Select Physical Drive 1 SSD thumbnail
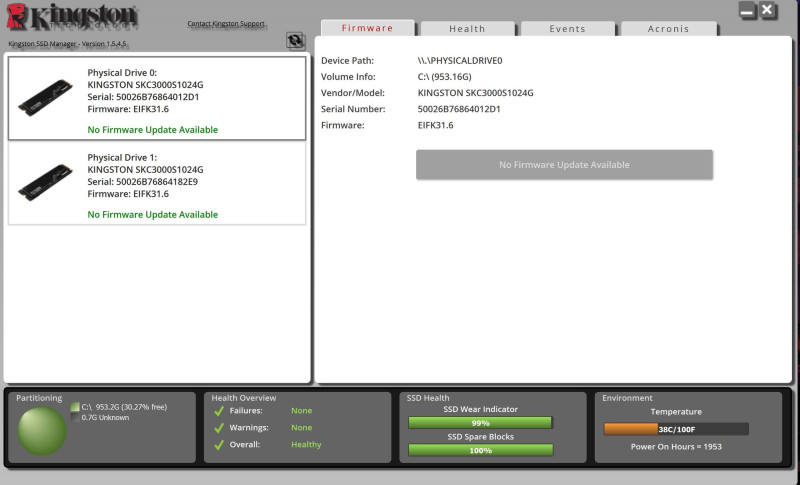This screenshot has width=800, height=485. pyautogui.click(x=45, y=182)
